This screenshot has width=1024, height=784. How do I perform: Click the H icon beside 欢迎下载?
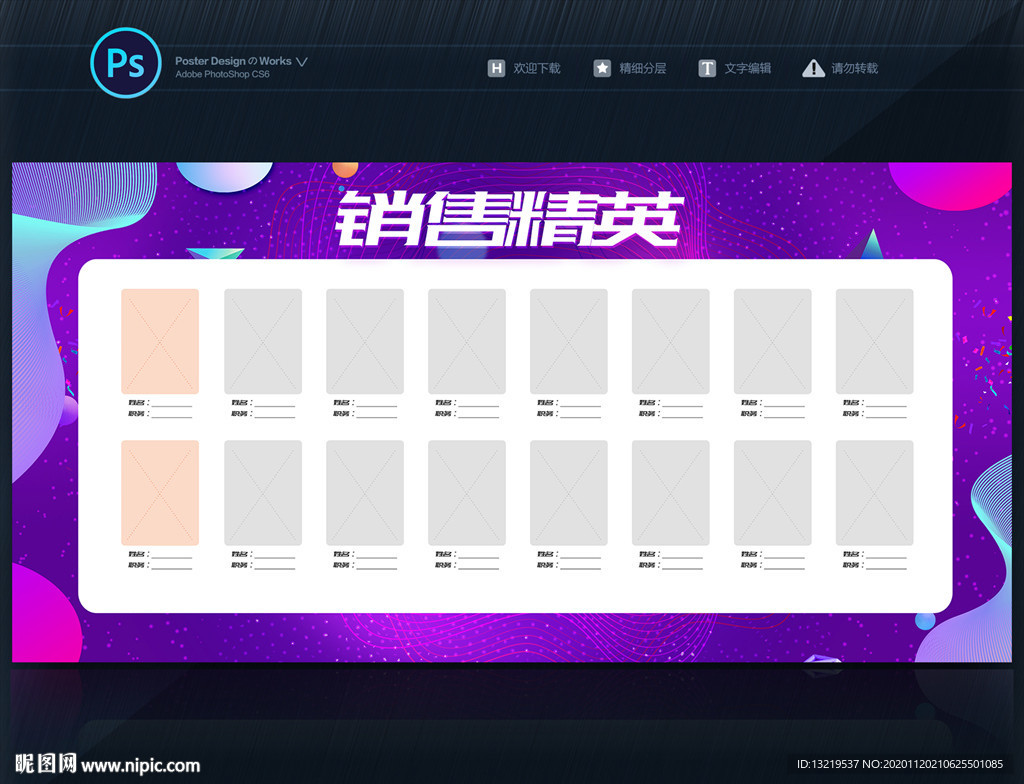(x=496, y=68)
